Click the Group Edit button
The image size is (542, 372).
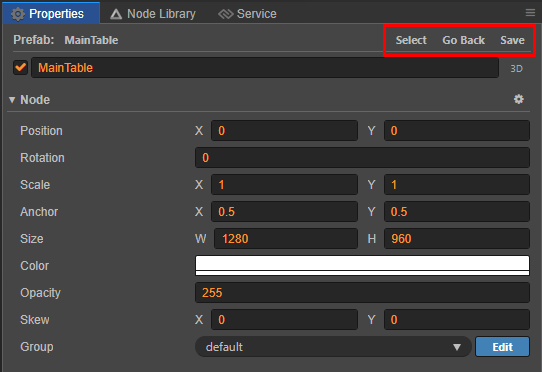(x=502, y=347)
